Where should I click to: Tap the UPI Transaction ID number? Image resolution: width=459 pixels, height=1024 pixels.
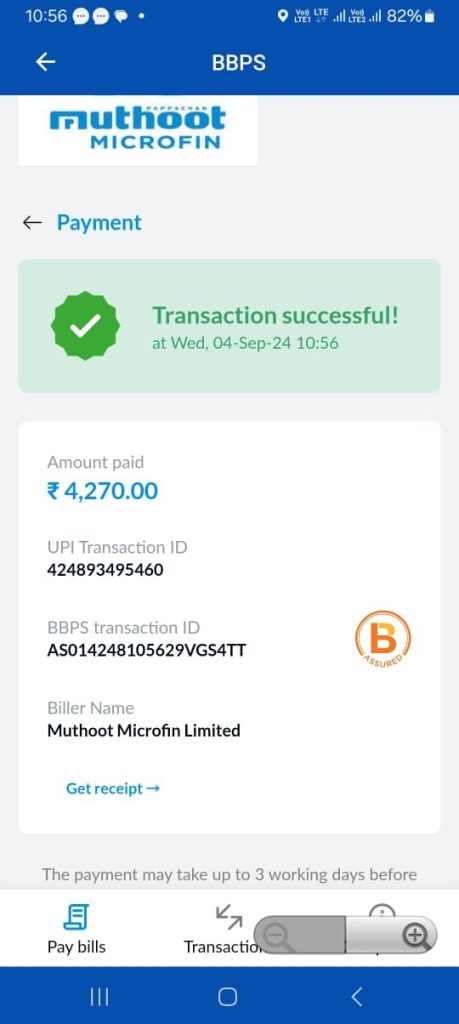[x=105, y=570]
